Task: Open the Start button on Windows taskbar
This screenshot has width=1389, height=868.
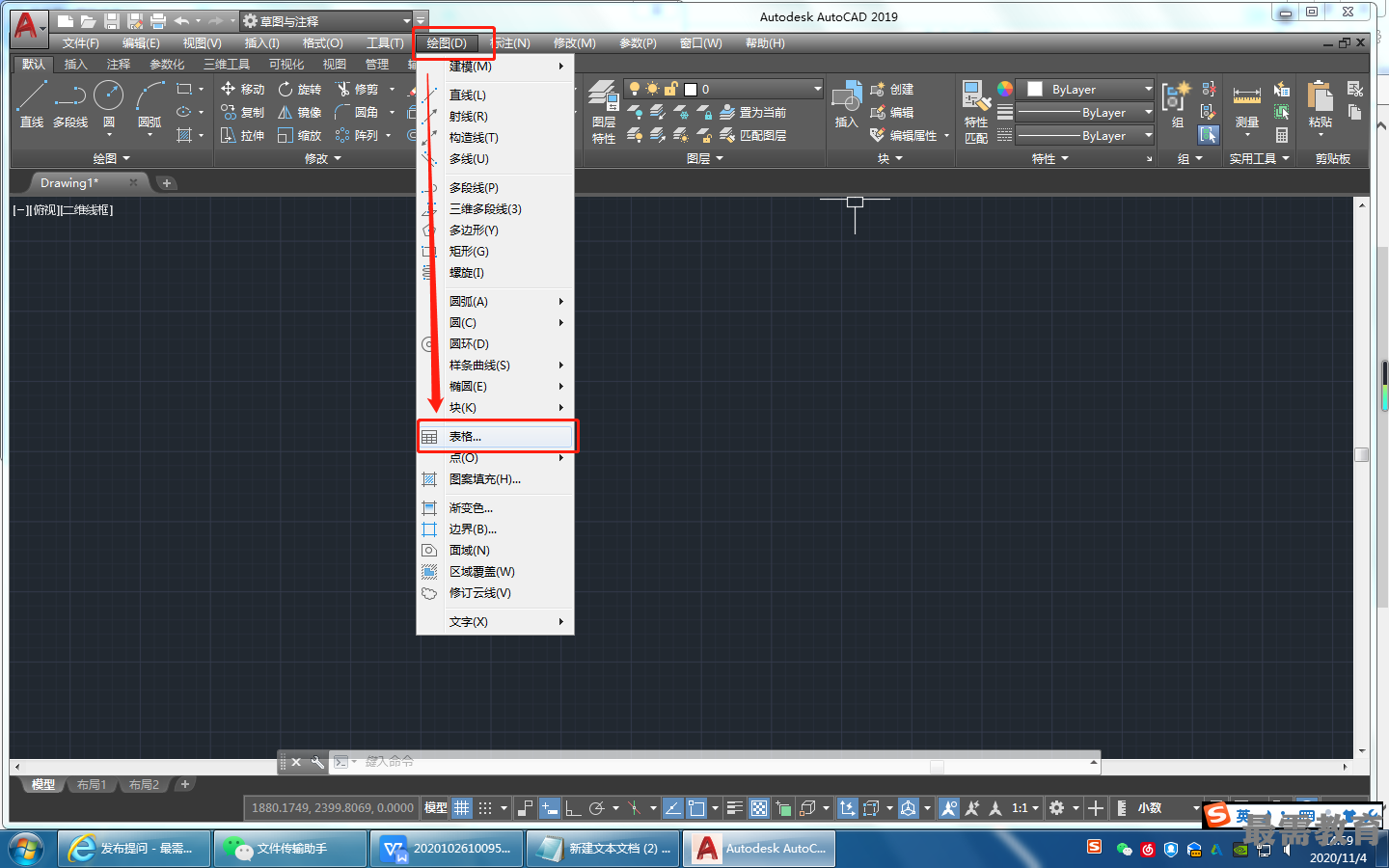Action: [x=26, y=849]
